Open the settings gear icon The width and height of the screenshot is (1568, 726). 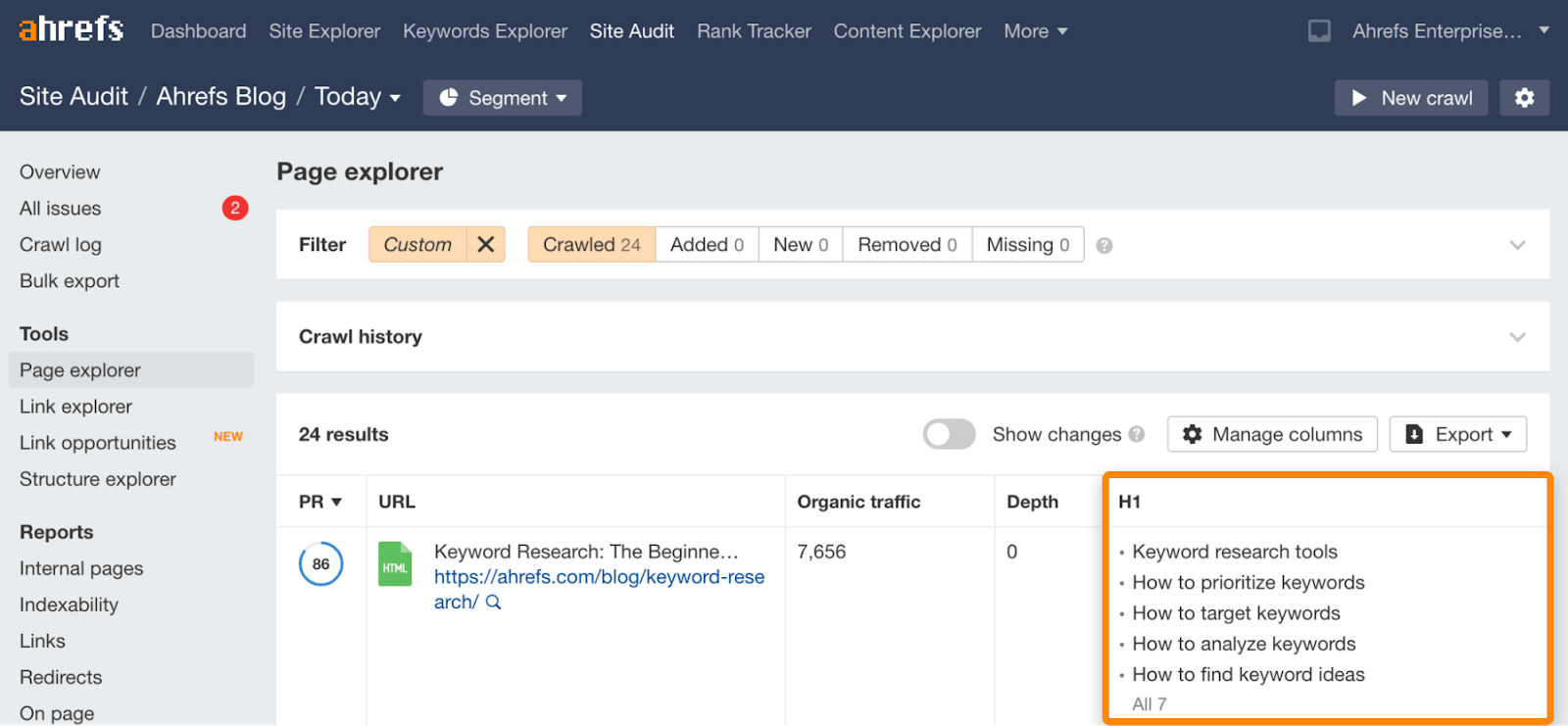click(1524, 98)
